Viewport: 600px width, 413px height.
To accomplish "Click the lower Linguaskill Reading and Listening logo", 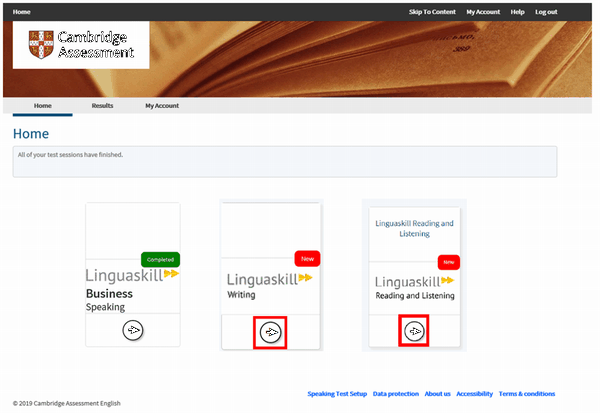I will click(x=415, y=288).
